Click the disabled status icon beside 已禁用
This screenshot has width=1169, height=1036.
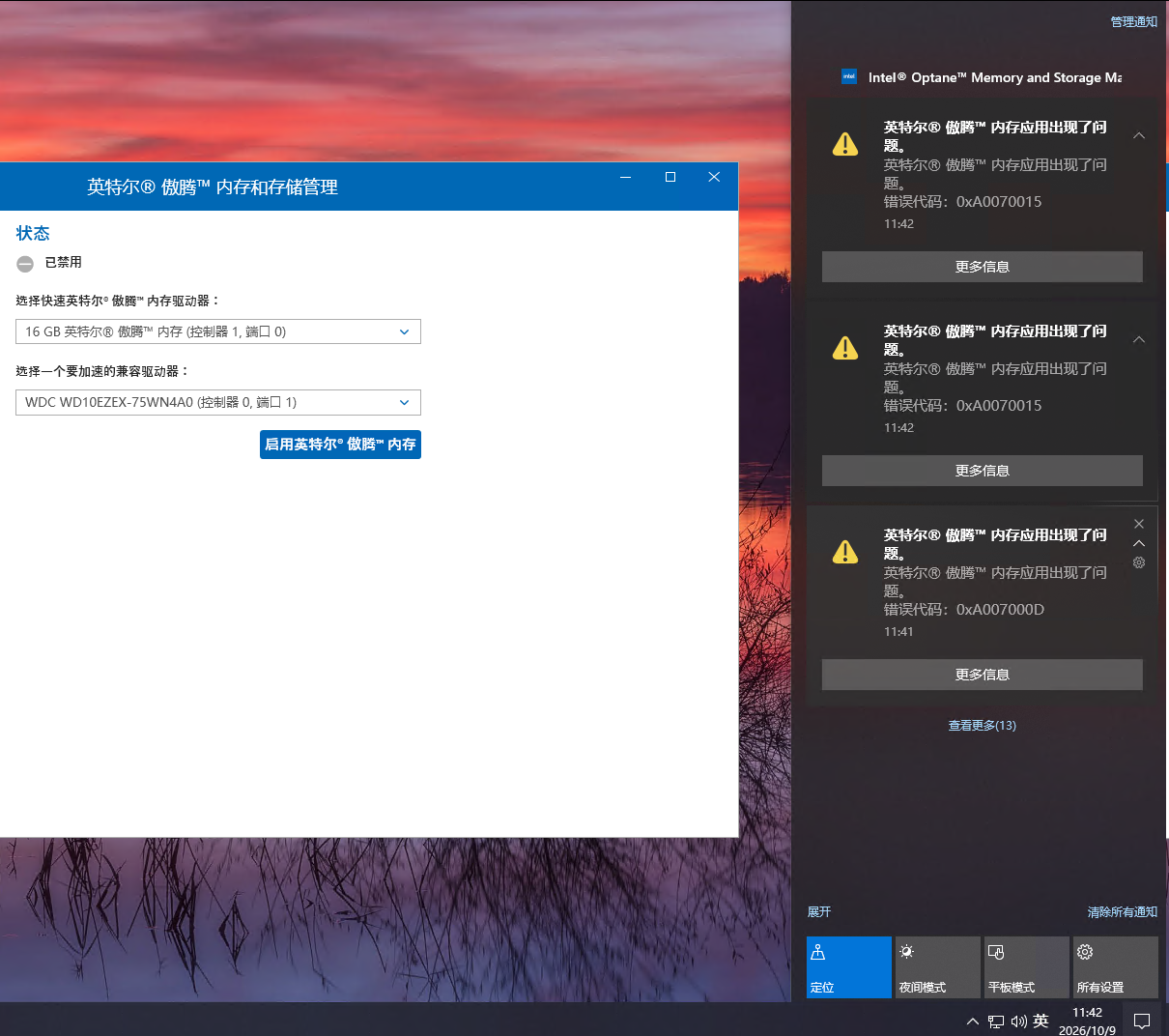coord(25,264)
